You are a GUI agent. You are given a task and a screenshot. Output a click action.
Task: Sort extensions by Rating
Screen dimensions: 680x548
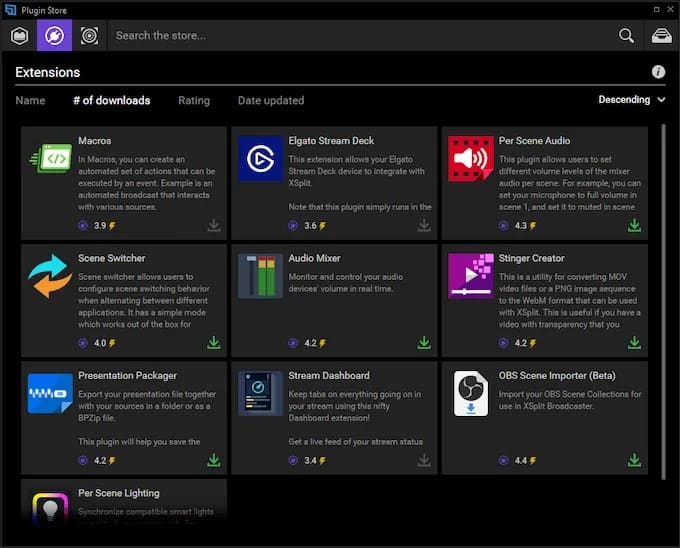coord(194,100)
